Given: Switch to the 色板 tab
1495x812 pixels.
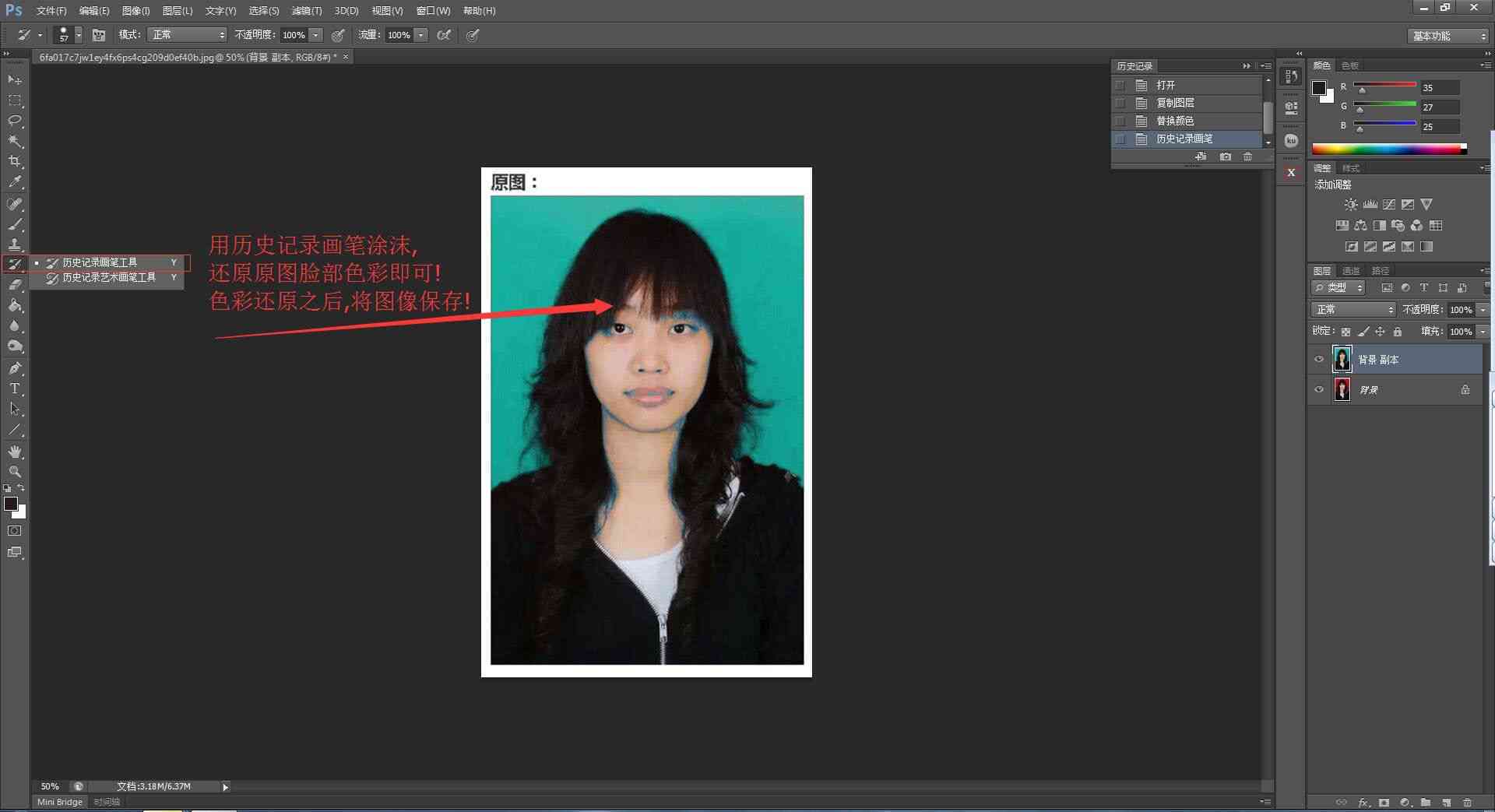Looking at the screenshot, I should click(1349, 65).
